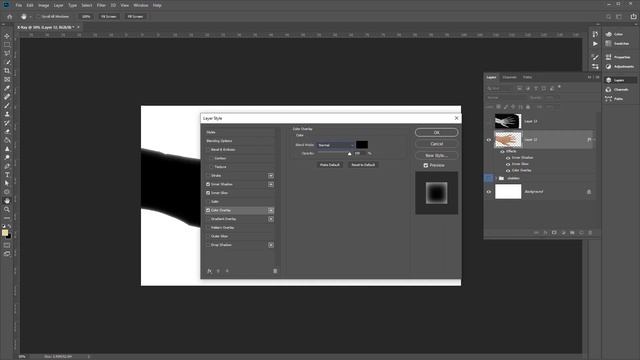640x360 pixels.
Task: Uncheck the Inner Shadow effect checkbox
Action: tap(208, 184)
